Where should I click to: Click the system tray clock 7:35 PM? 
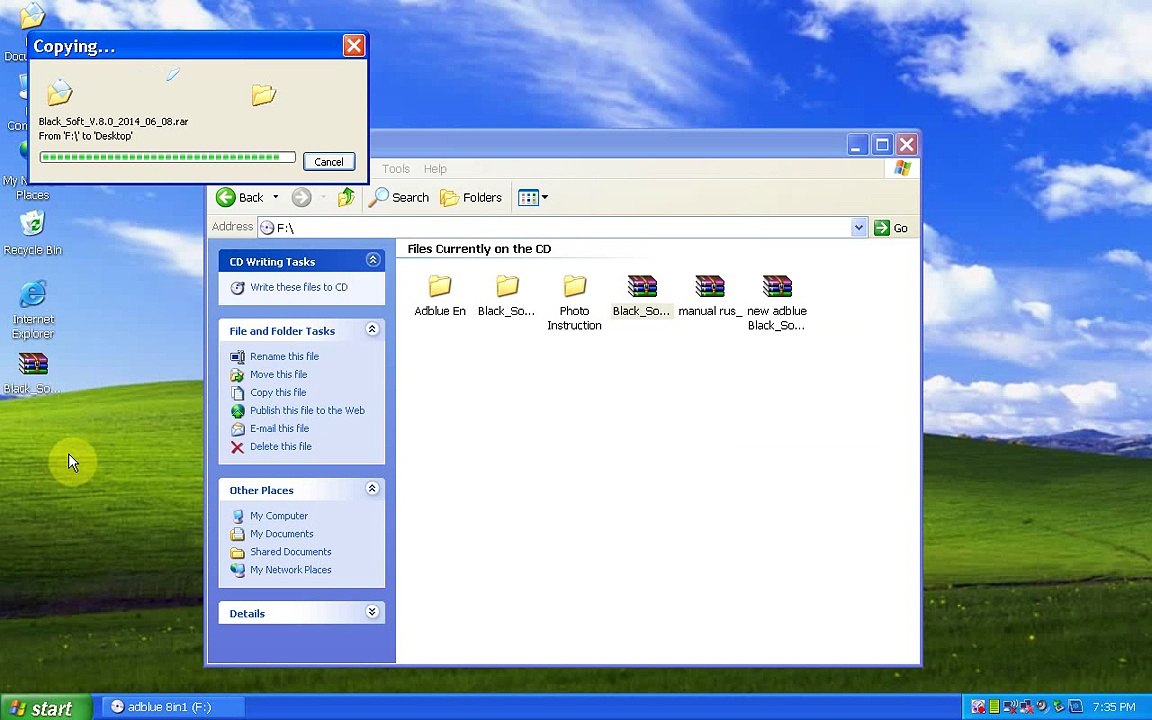coord(1114,707)
